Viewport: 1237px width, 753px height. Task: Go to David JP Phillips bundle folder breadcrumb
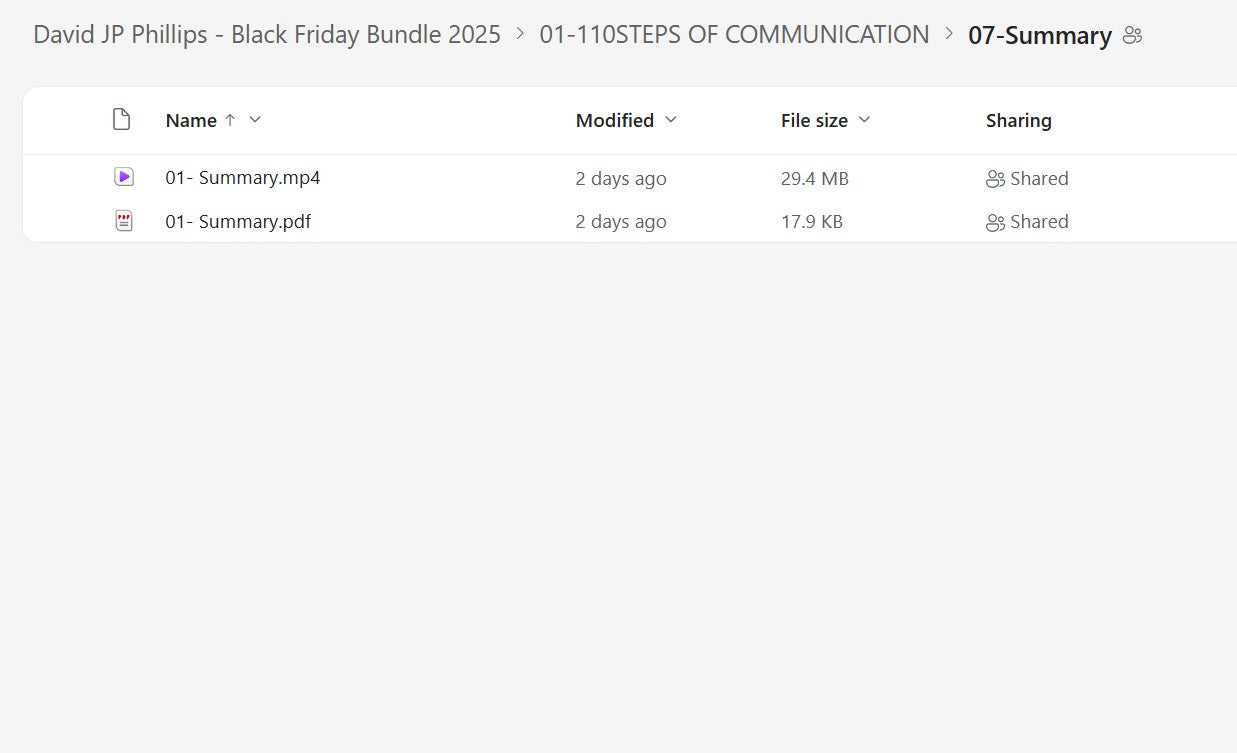click(267, 35)
